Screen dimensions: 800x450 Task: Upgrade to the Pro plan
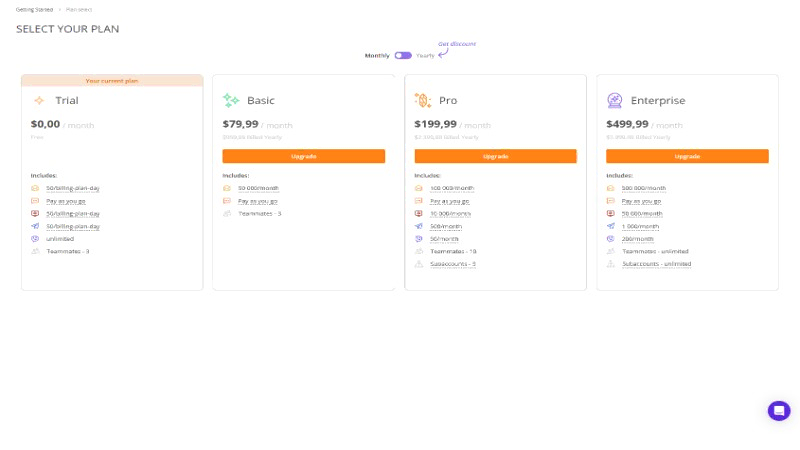coord(495,156)
